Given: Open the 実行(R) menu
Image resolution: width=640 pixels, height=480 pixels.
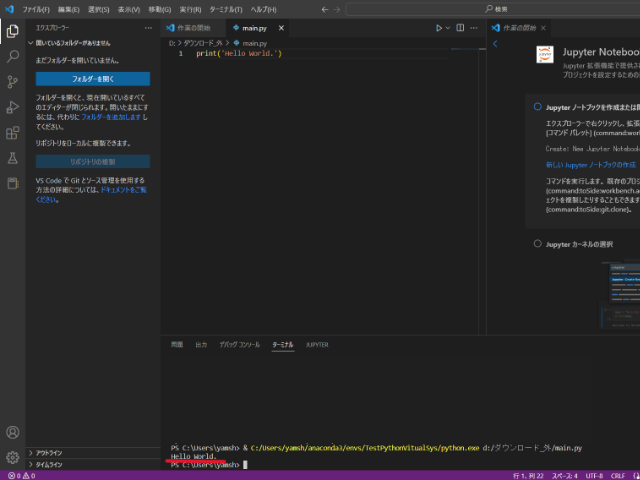Looking at the screenshot, I should [x=190, y=9].
